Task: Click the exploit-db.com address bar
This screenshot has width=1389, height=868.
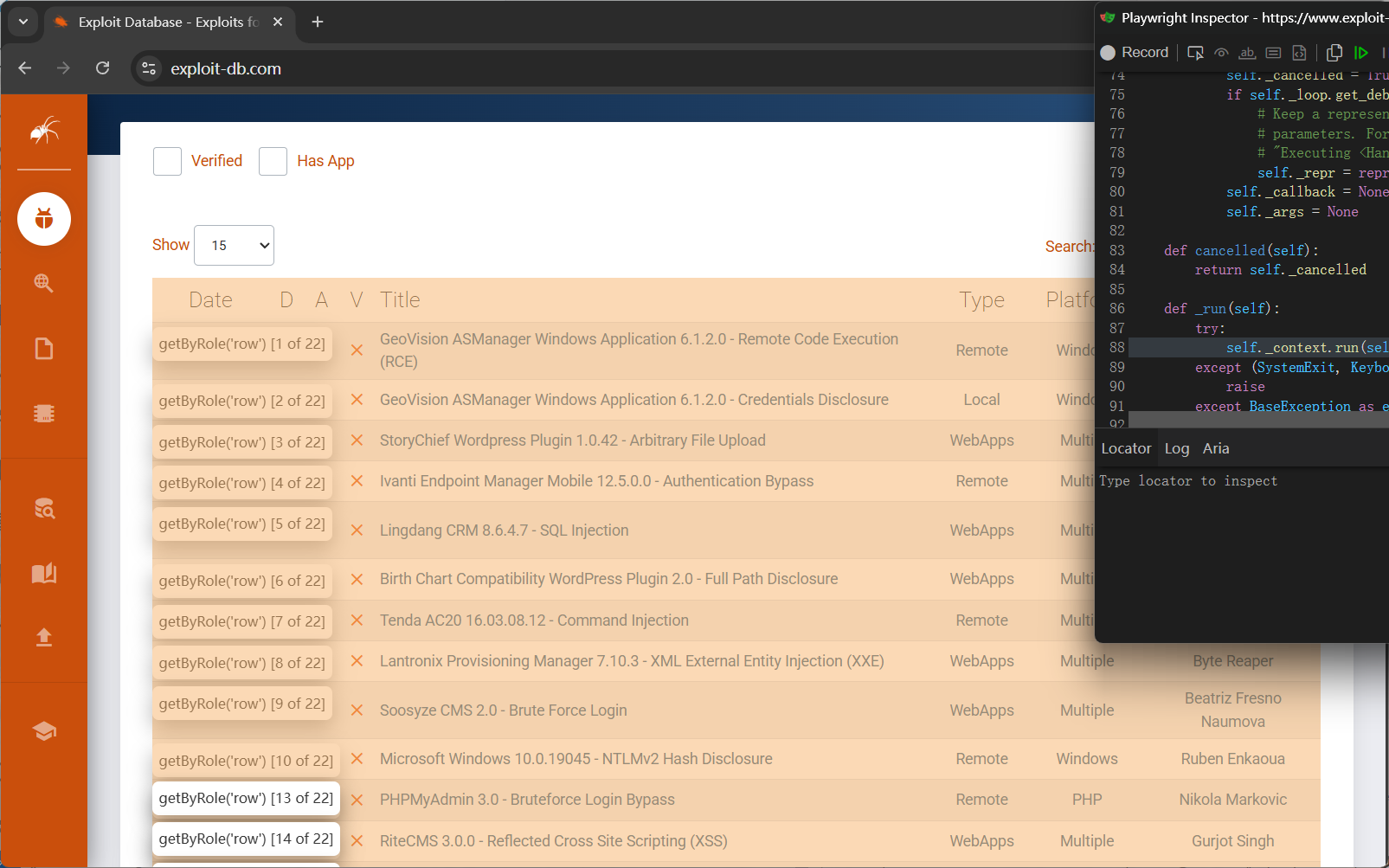Action: [606, 68]
